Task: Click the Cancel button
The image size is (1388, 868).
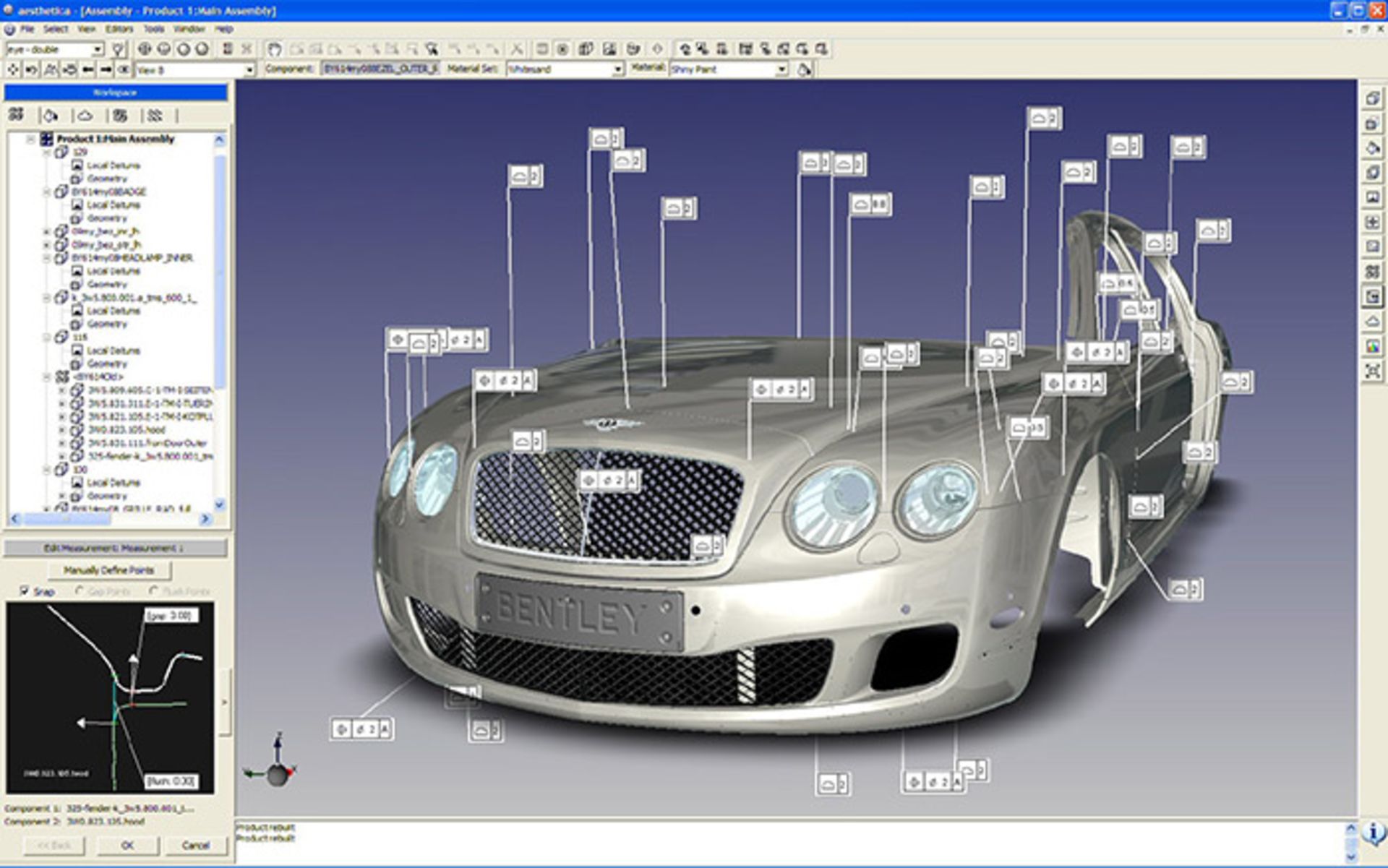Action: coord(195,845)
